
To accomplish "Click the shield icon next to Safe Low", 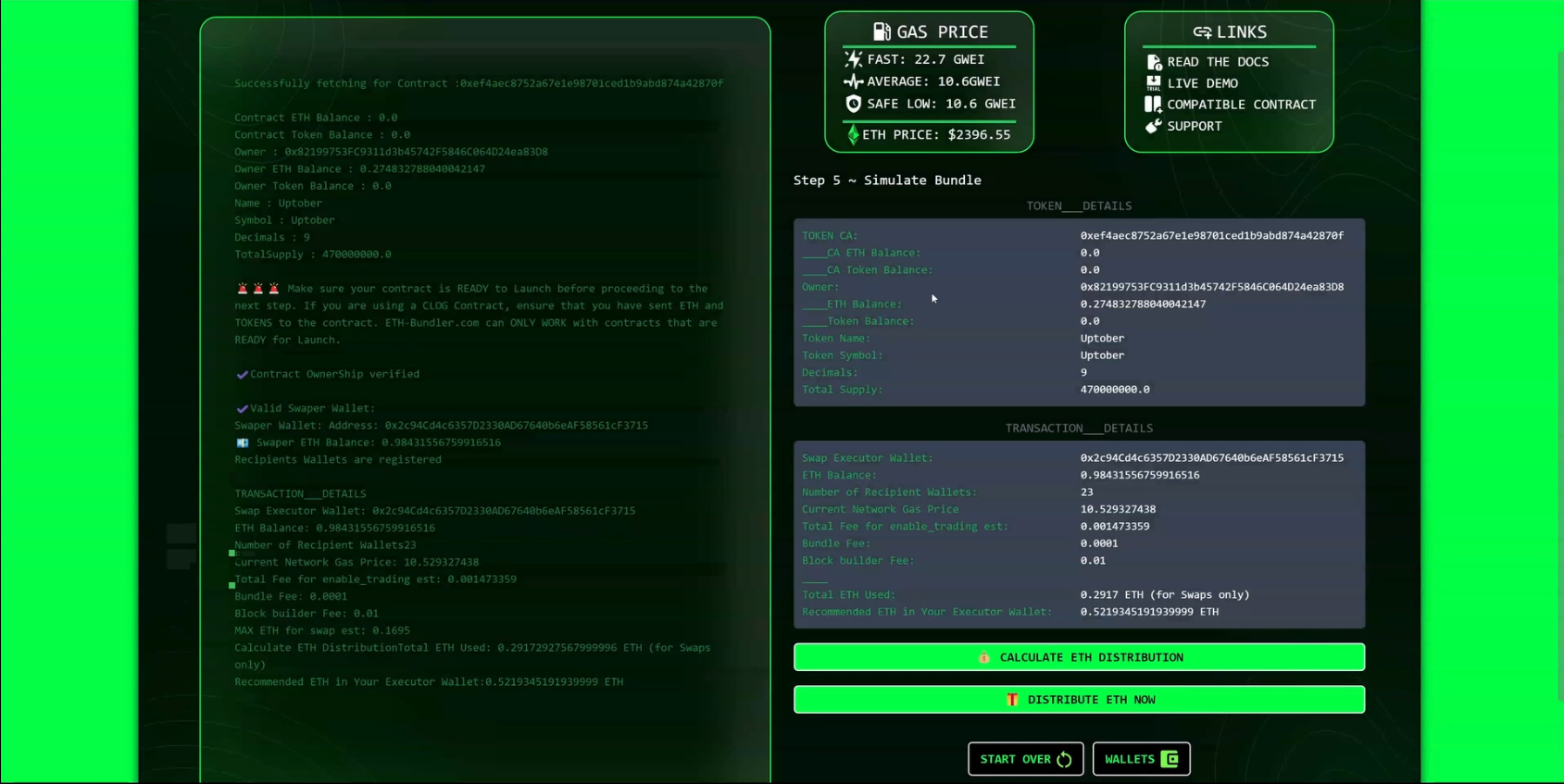I will [853, 104].
